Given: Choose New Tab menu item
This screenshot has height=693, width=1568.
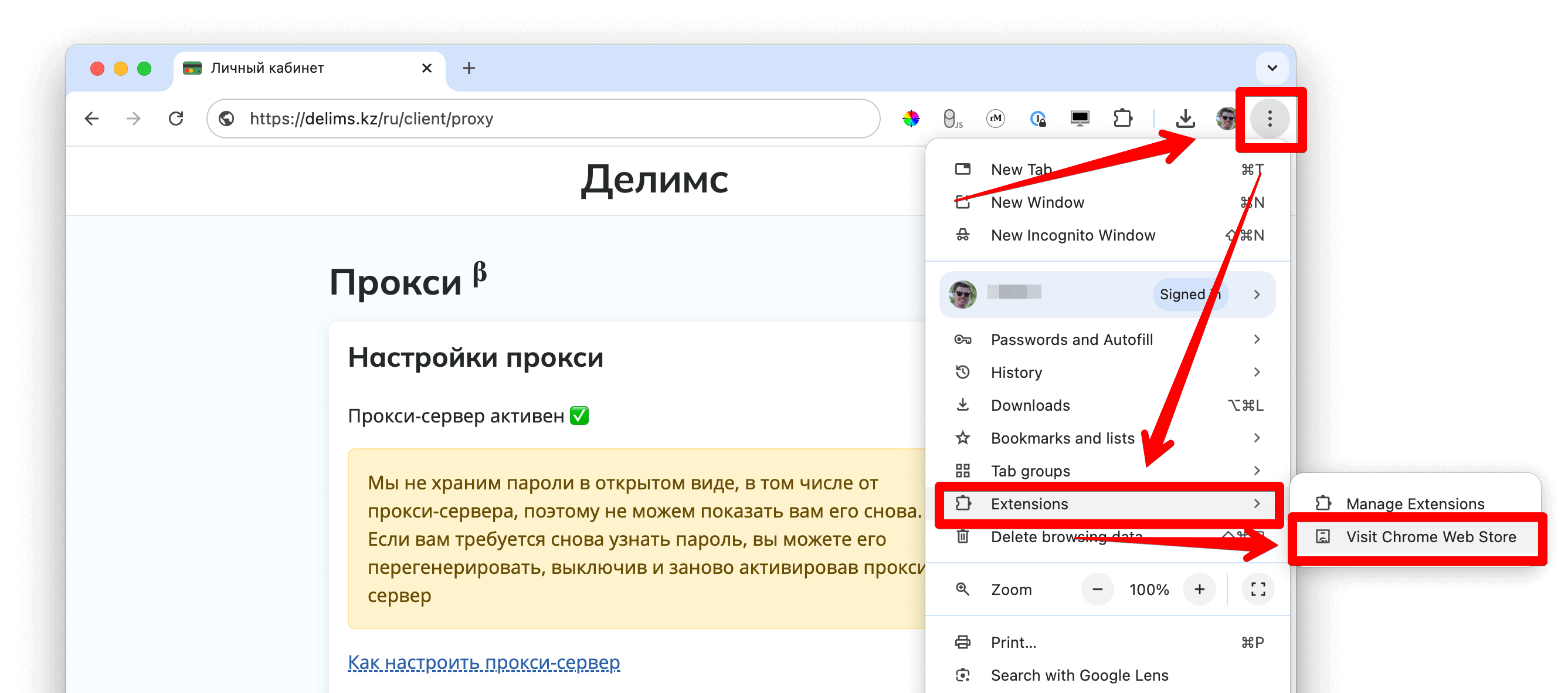Looking at the screenshot, I should point(1107,170).
